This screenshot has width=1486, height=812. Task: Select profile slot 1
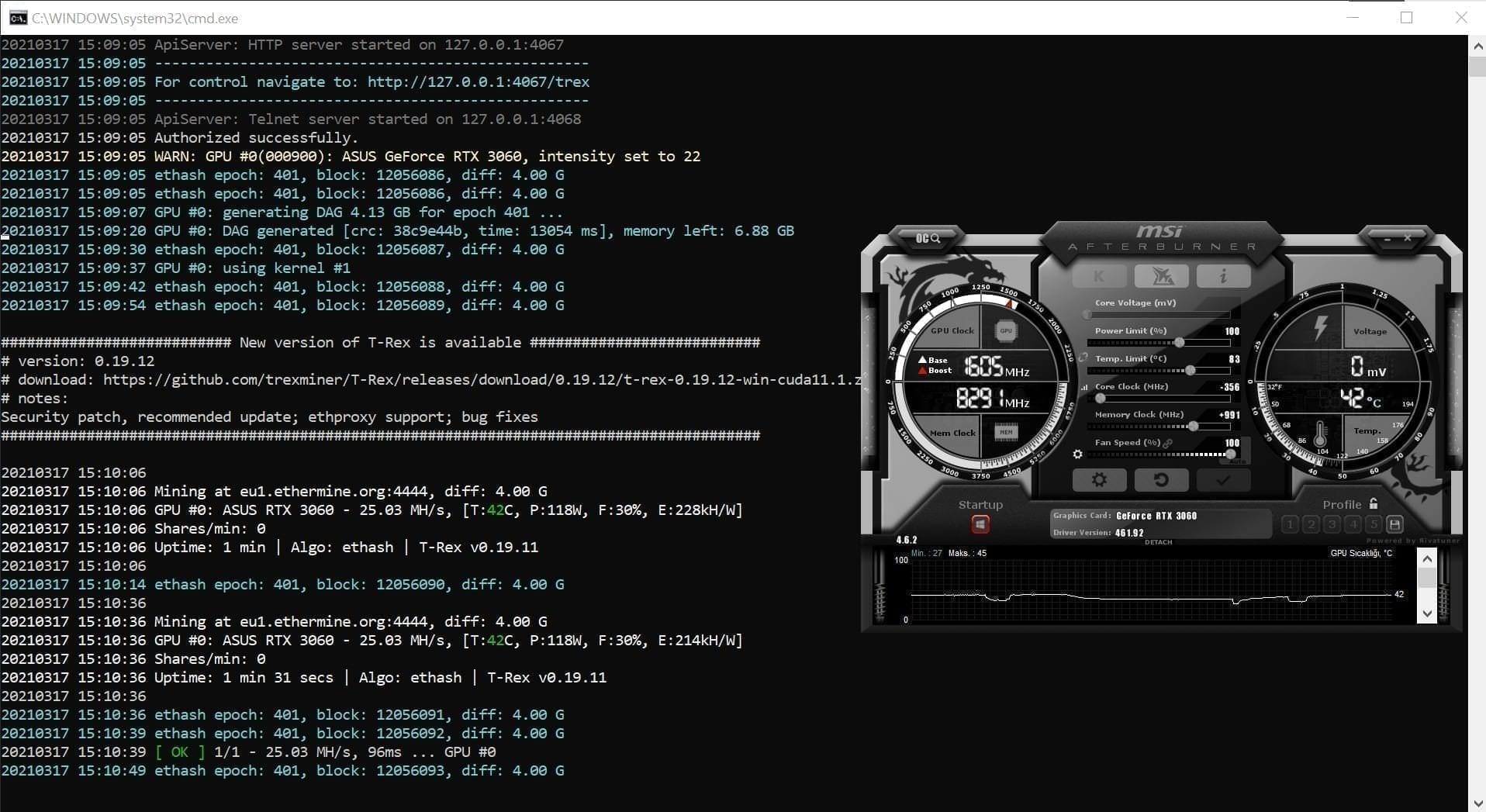[1290, 525]
